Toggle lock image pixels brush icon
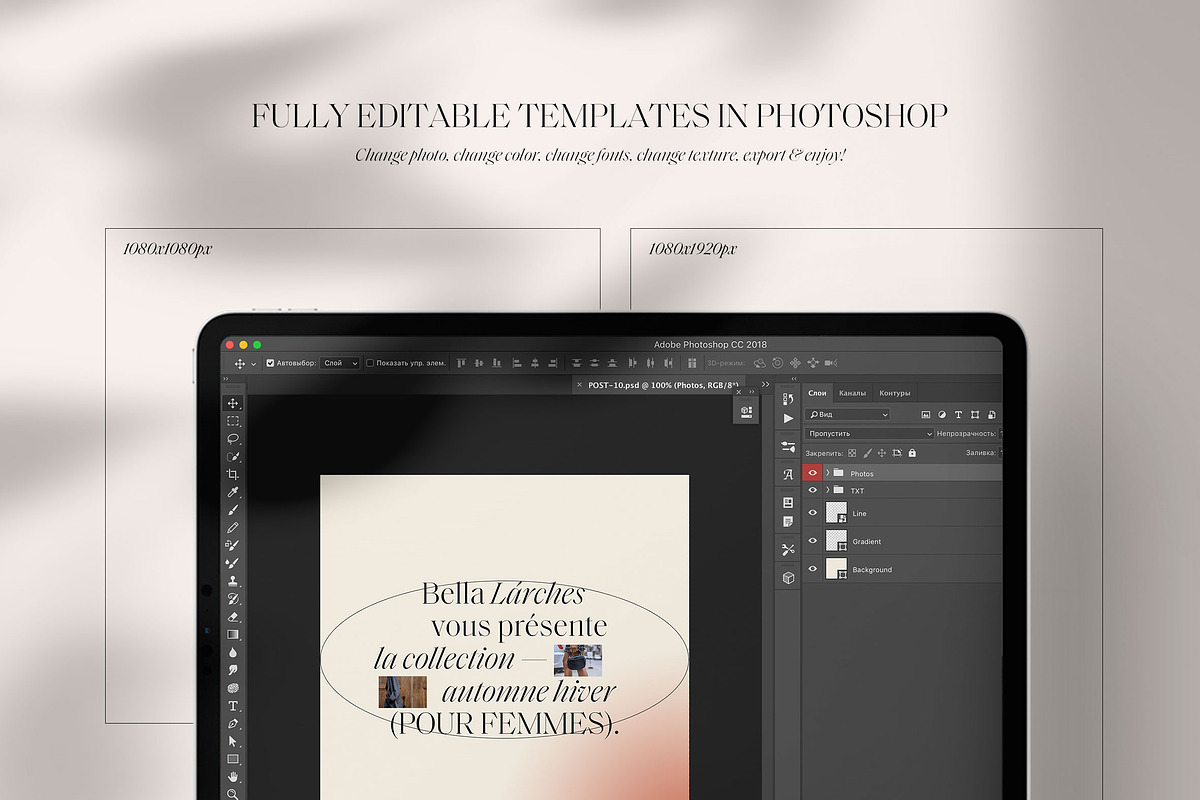This screenshot has height=800, width=1200. pyautogui.click(x=867, y=453)
